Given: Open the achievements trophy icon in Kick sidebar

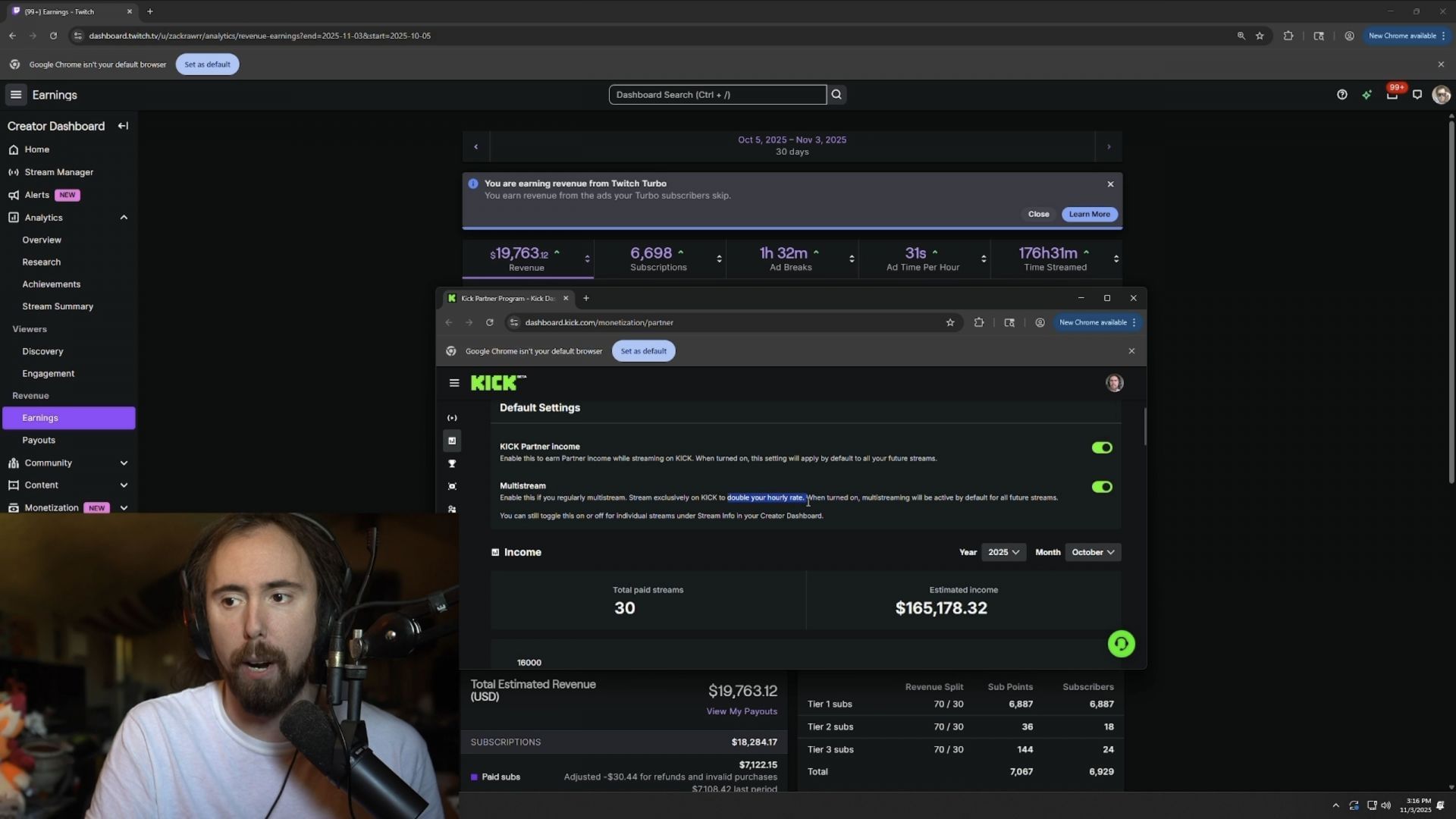Looking at the screenshot, I should [453, 463].
